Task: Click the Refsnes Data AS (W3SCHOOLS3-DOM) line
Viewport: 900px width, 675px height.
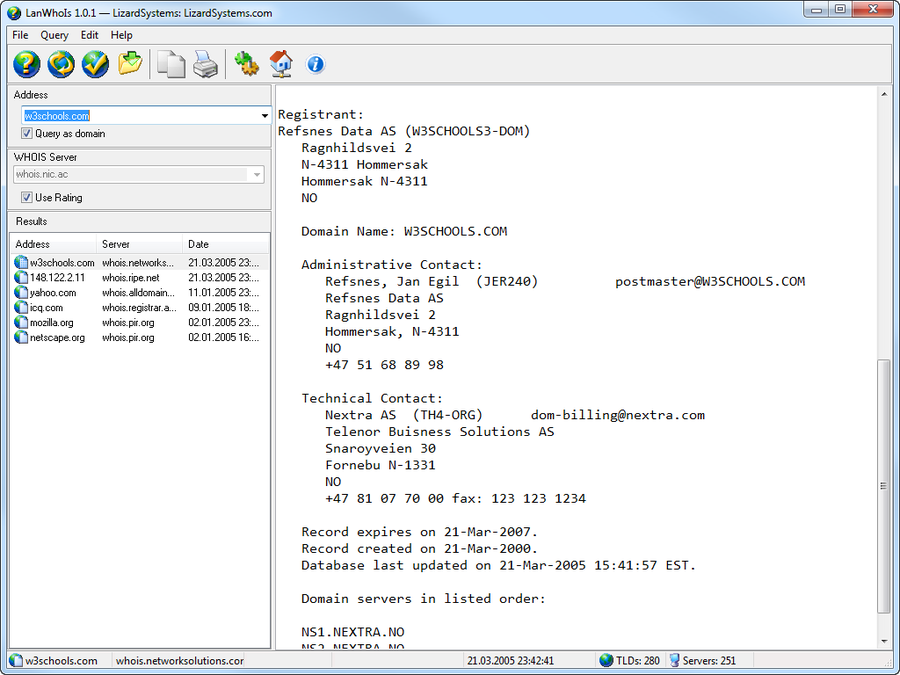Action: pyautogui.click(x=404, y=131)
